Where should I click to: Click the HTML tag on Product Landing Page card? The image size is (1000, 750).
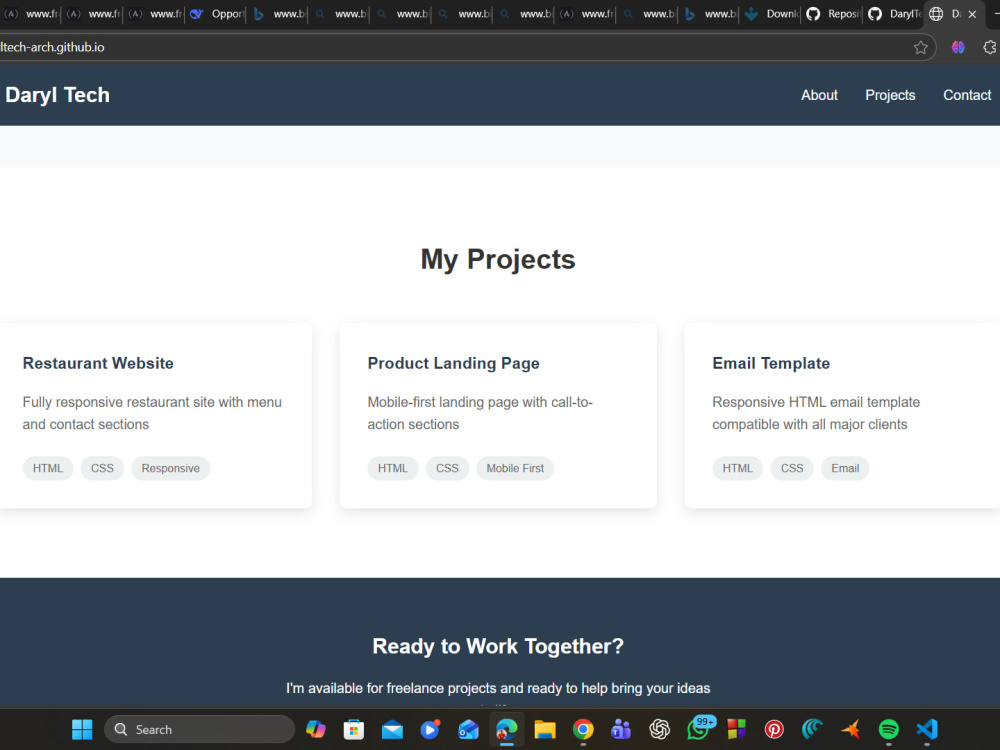(x=392, y=468)
